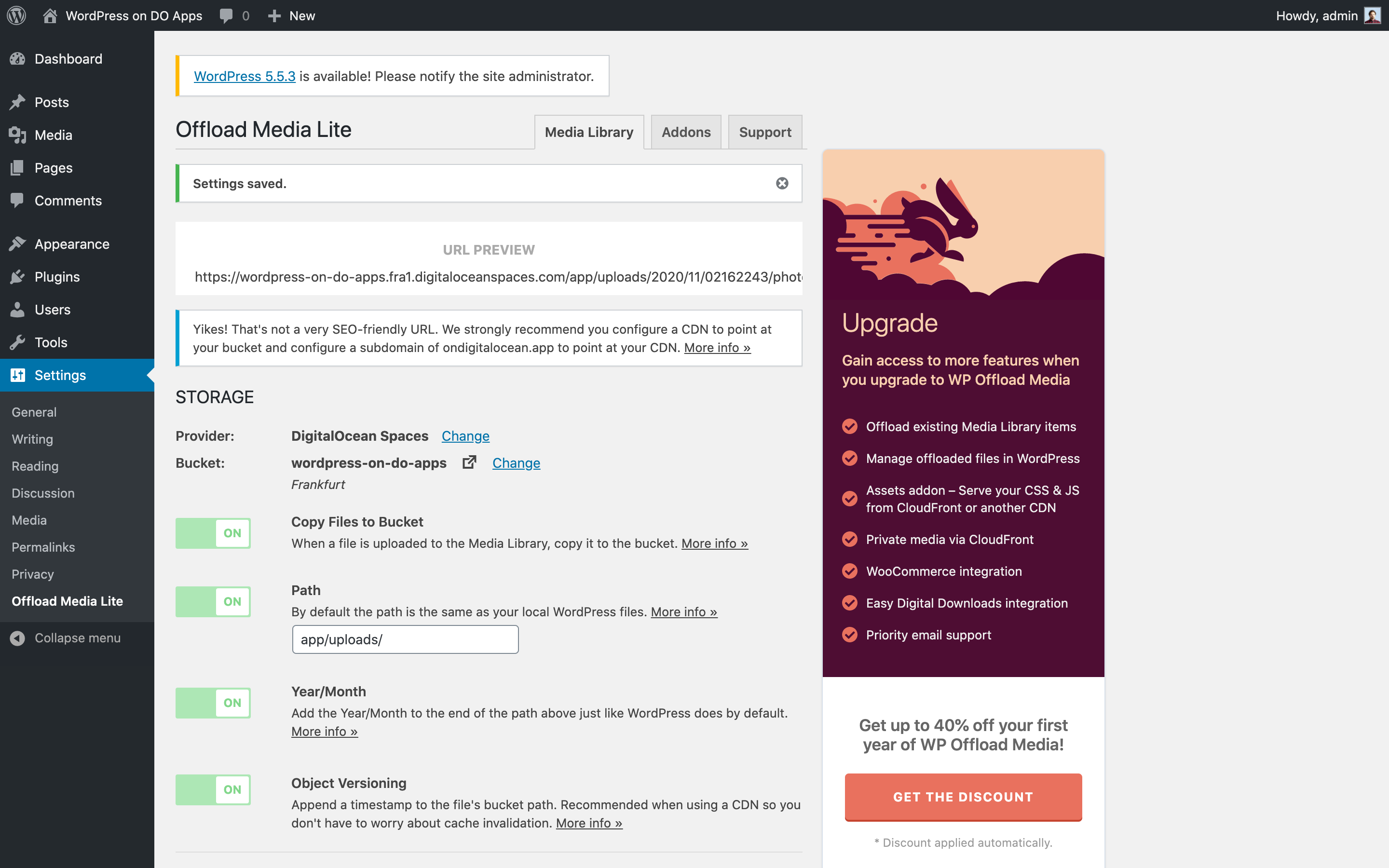
Task: Click the GET THE DISCOUNT button
Action: (963, 796)
